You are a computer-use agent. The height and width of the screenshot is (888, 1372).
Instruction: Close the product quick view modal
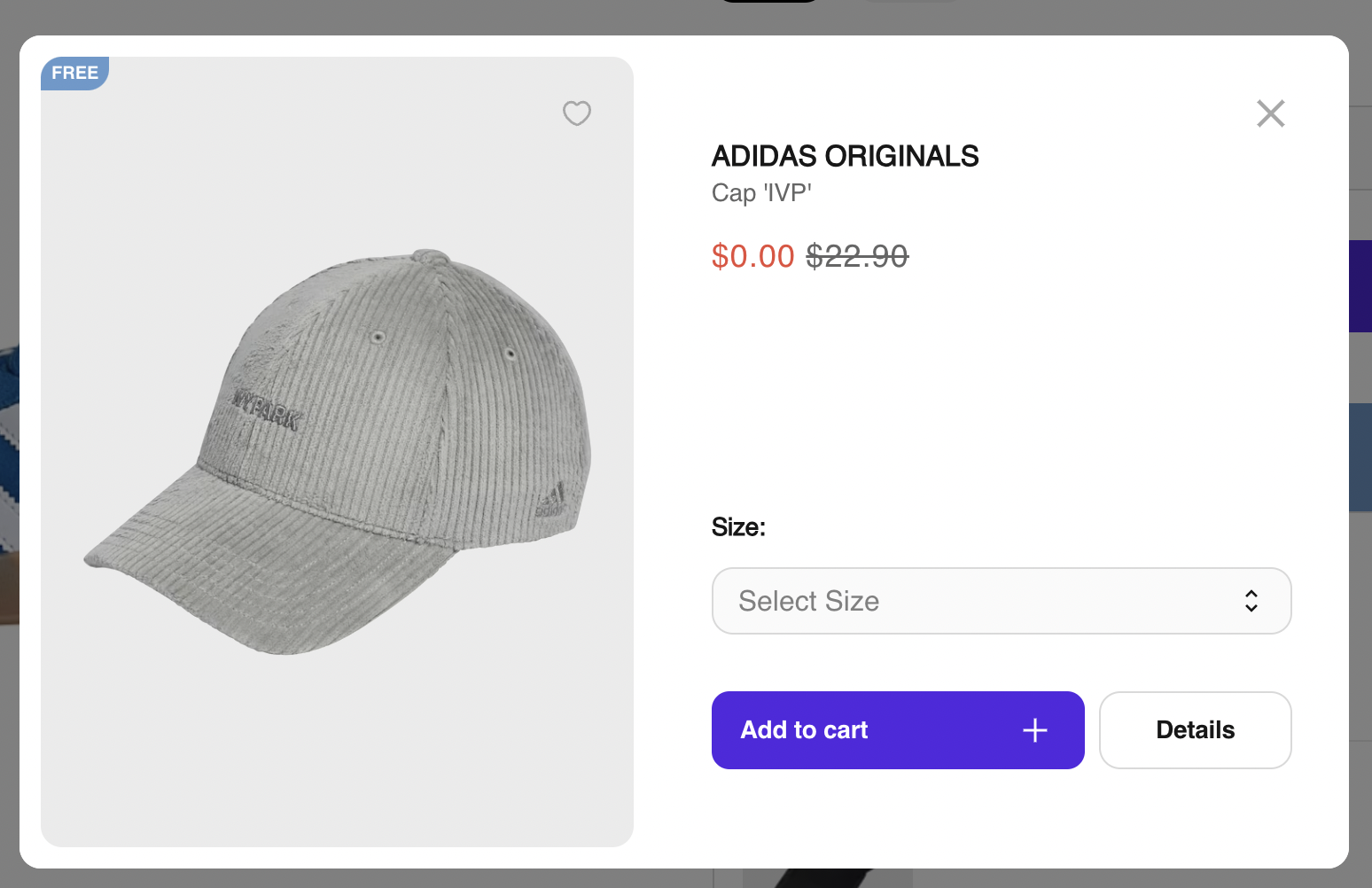1270,113
